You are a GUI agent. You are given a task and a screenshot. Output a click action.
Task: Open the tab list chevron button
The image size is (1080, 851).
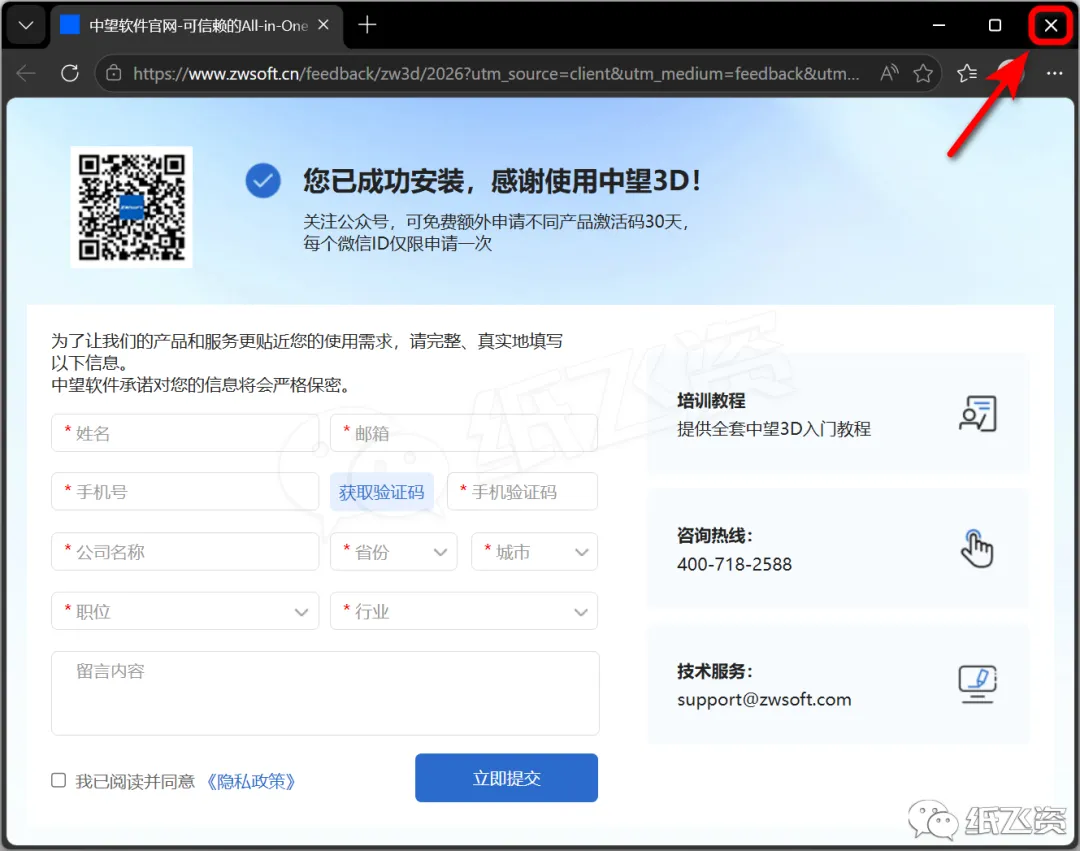26,25
